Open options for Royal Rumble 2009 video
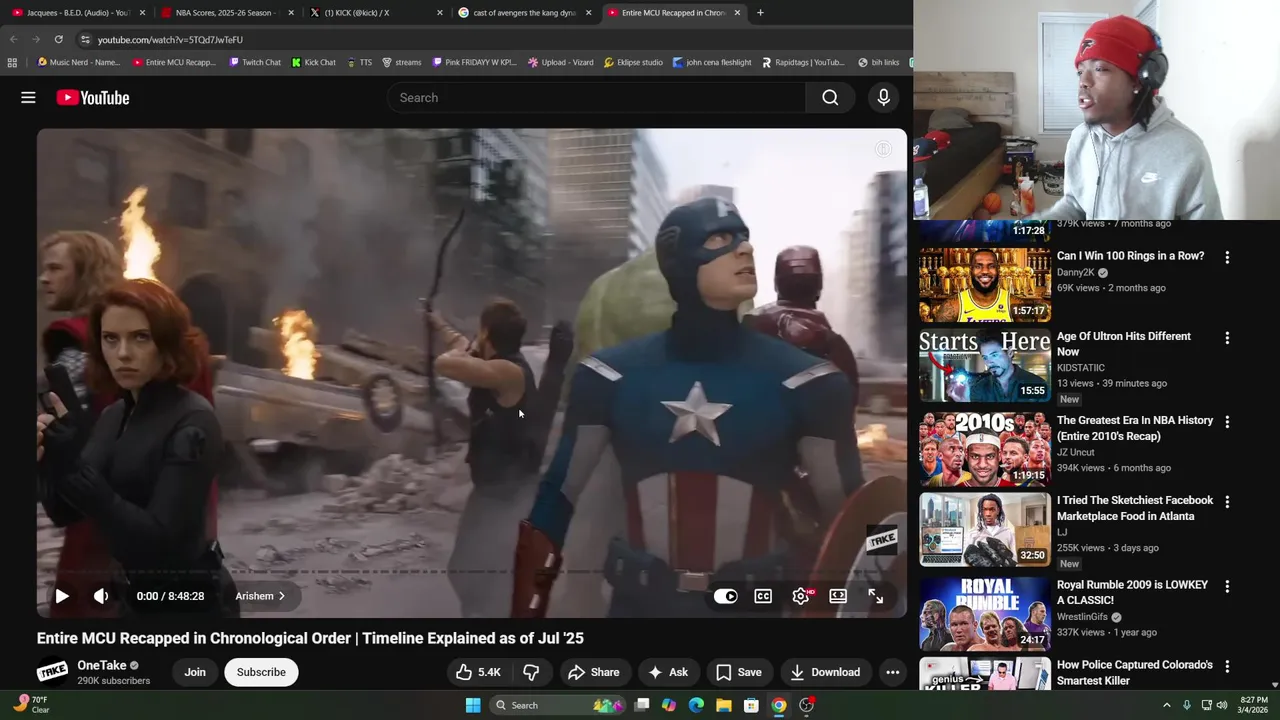Viewport: 1280px width, 720px height. click(1227, 586)
